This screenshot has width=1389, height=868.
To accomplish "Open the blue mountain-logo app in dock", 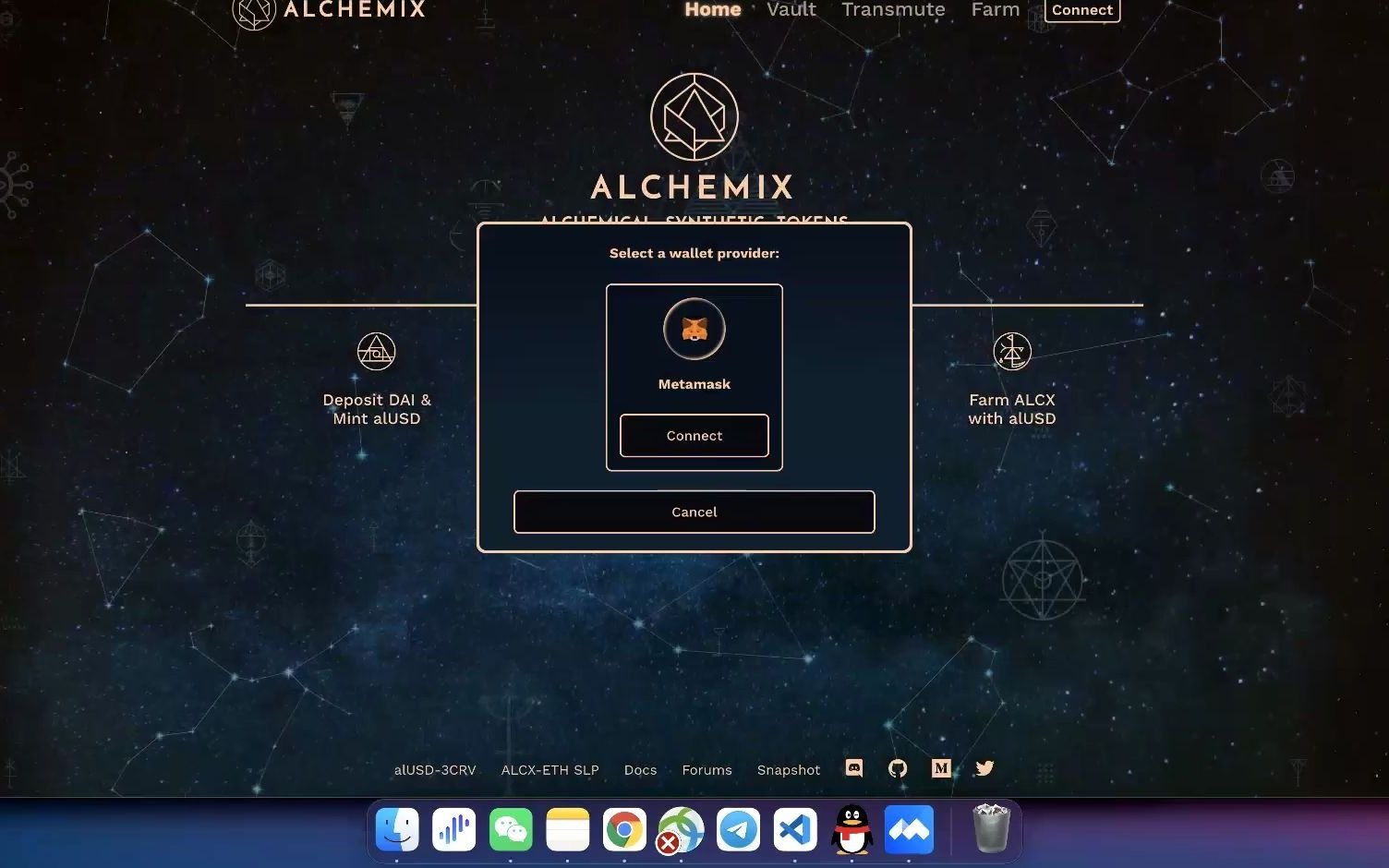I will [909, 829].
